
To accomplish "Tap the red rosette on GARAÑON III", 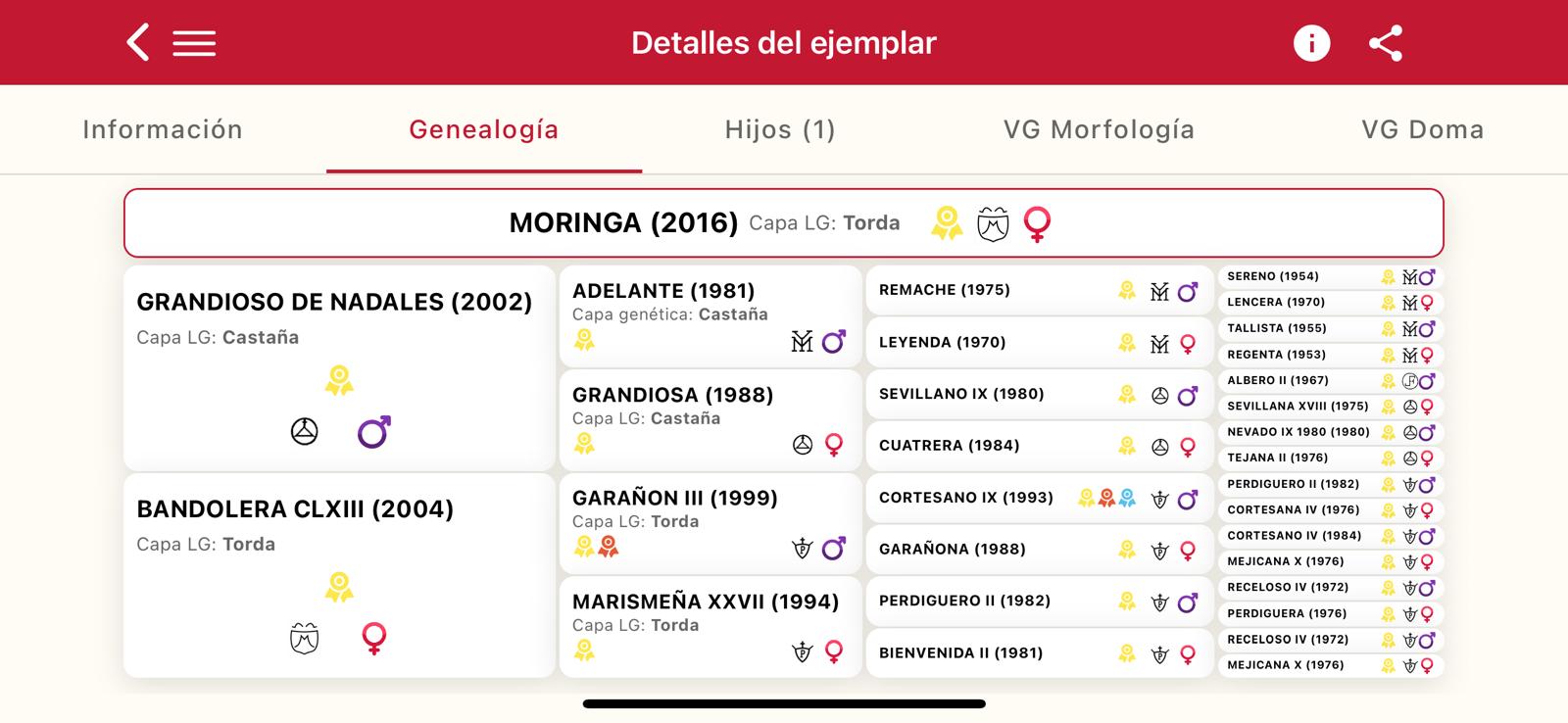I will click(608, 547).
